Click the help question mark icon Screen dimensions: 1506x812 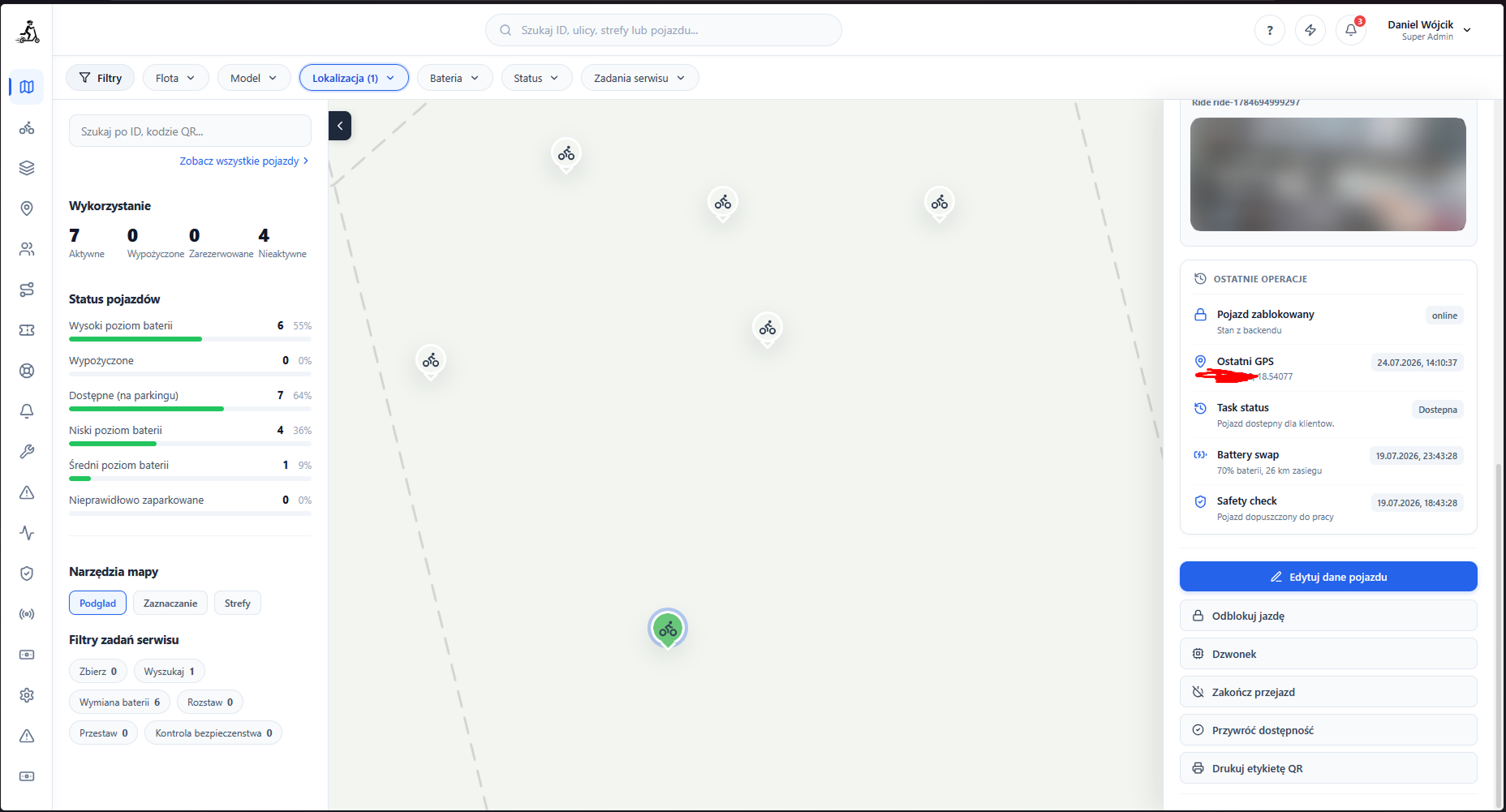coord(1270,30)
